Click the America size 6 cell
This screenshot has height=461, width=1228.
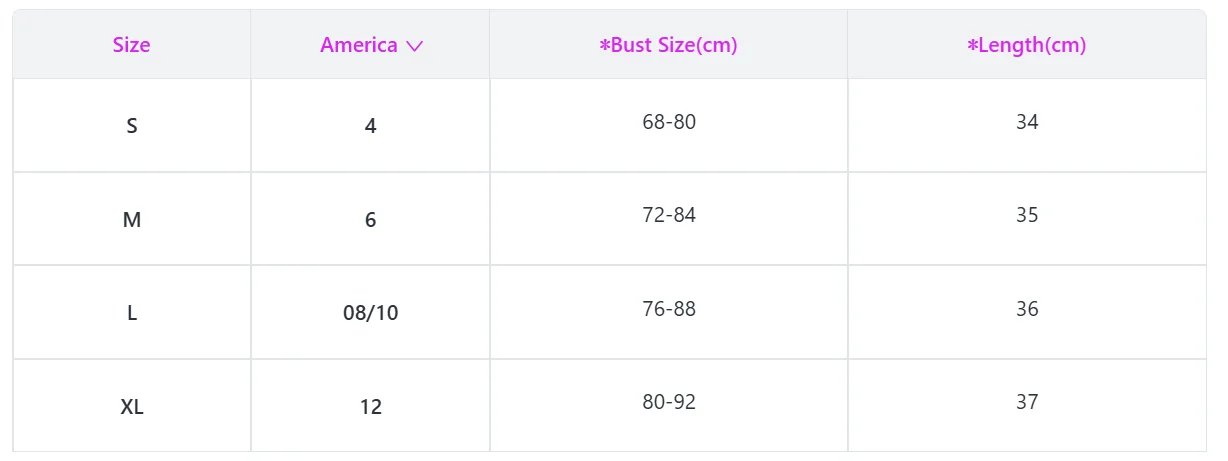coord(371,220)
